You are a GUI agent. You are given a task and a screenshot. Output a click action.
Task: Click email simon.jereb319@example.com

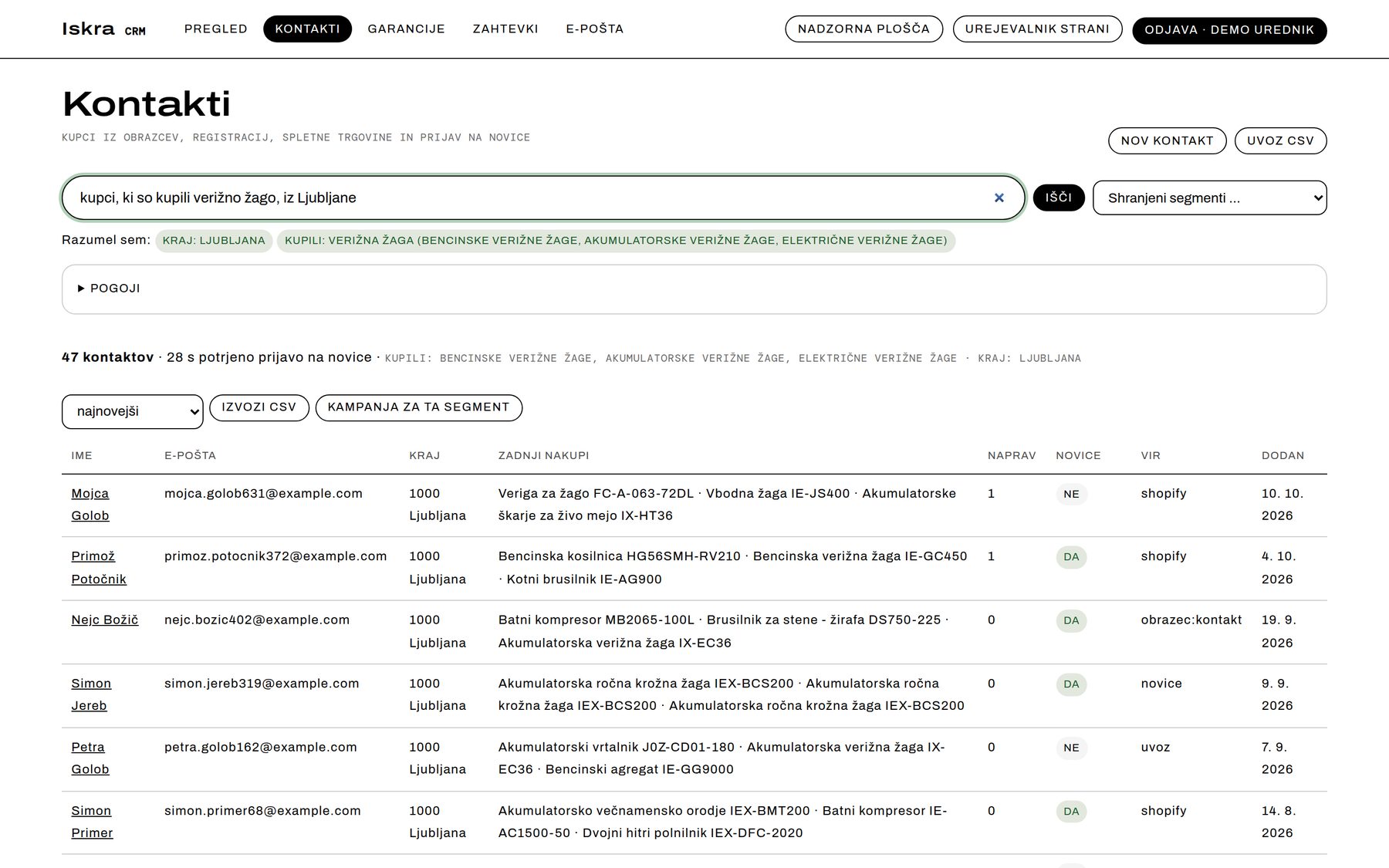(262, 684)
